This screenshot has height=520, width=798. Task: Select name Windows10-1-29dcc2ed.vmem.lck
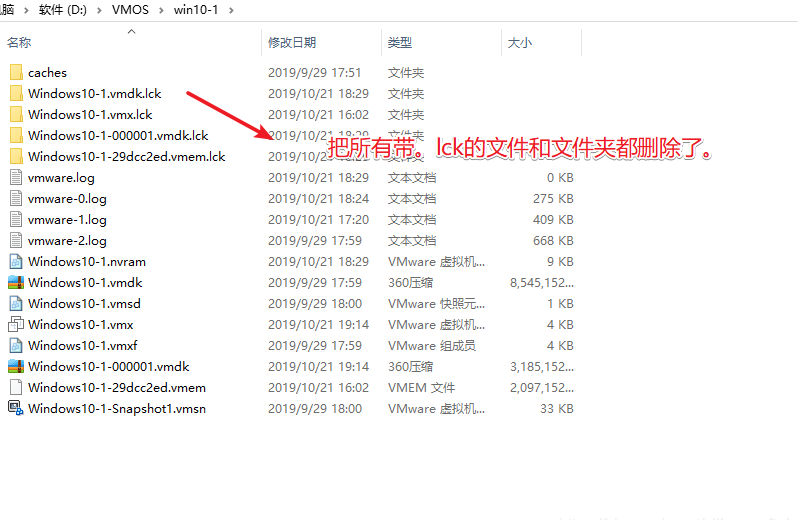pyautogui.click(x=127, y=156)
